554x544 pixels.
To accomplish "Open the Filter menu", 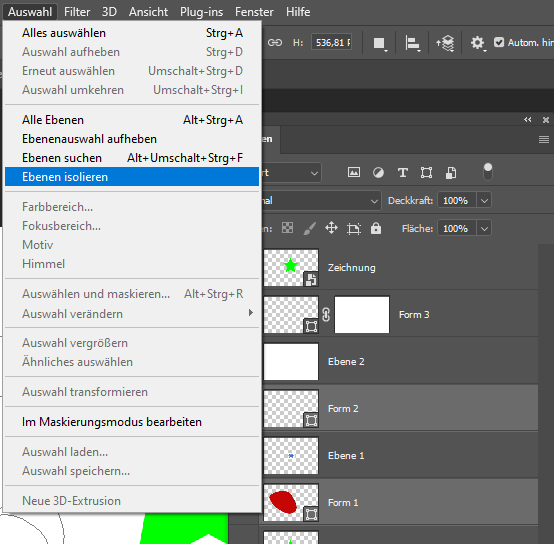I will [77, 12].
